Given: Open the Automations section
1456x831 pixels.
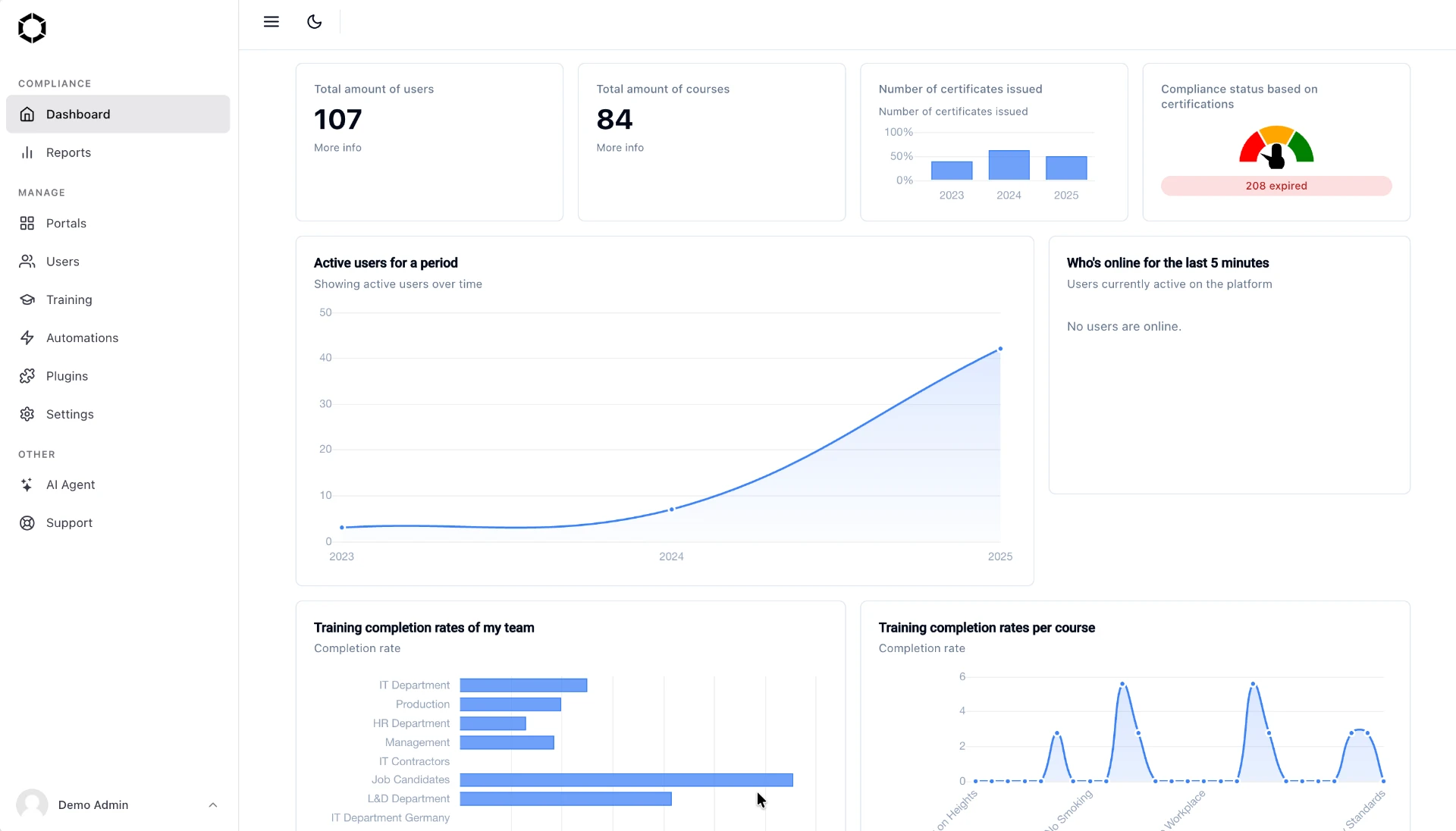Looking at the screenshot, I should [x=118, y=337].
